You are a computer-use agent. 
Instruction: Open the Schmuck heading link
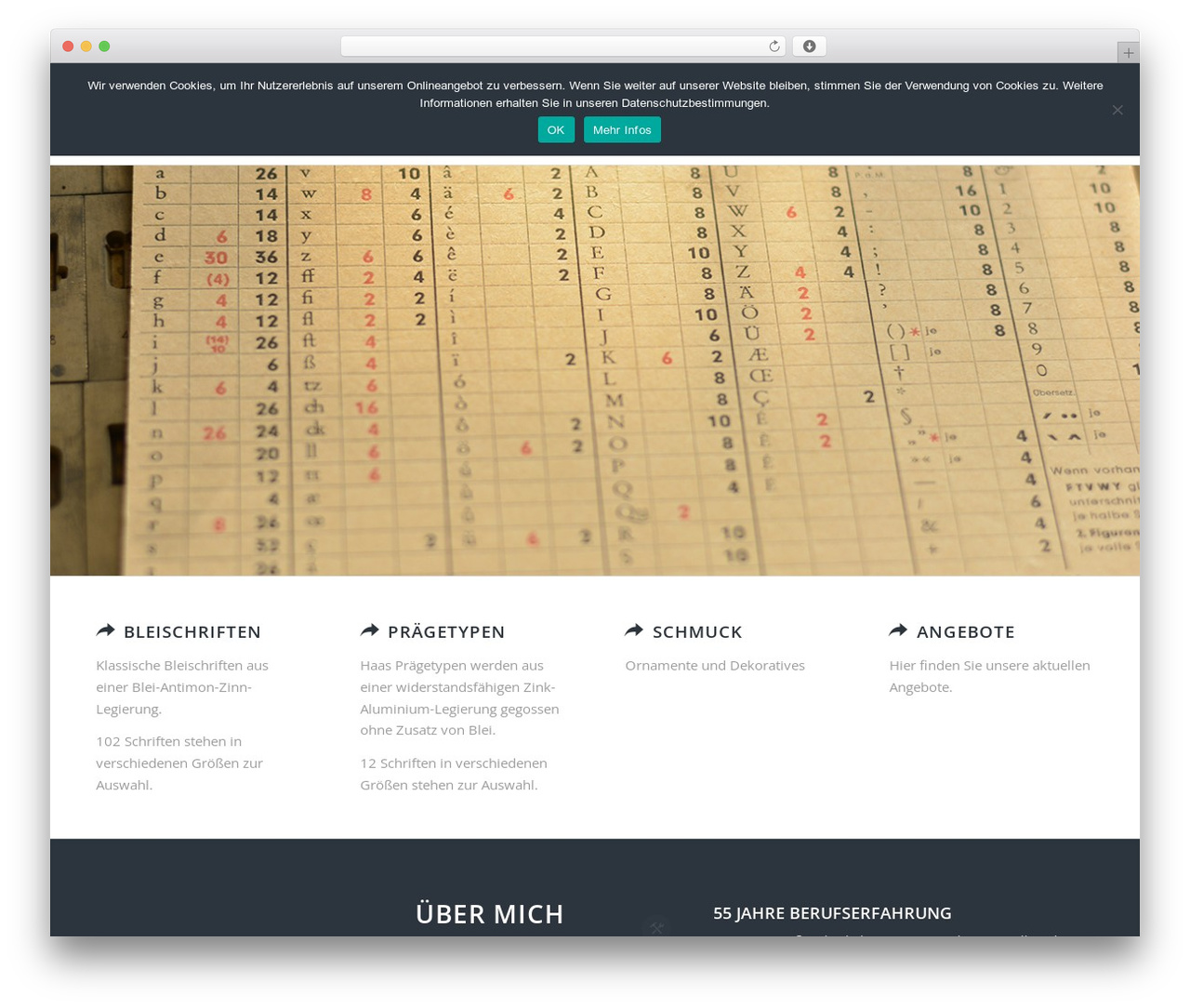pyautogui.click(x=697, y=632)
